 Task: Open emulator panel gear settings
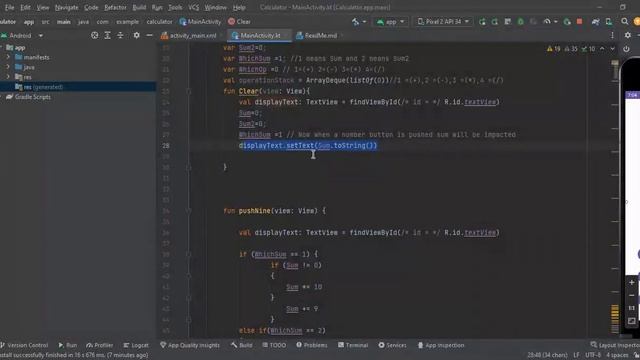coord(628,36)
